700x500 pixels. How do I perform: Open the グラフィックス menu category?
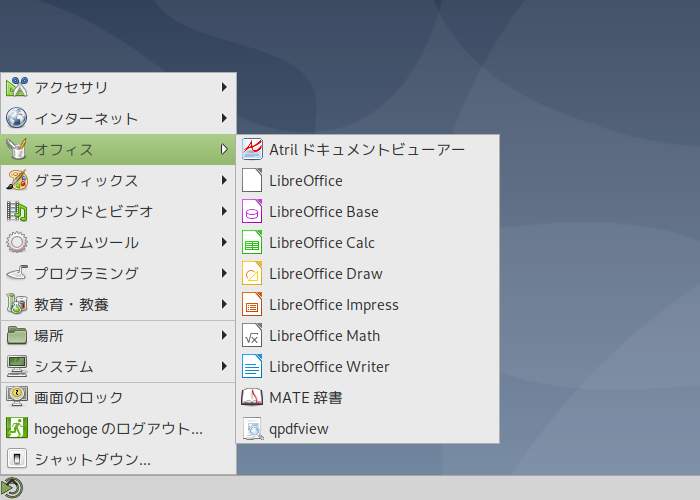point(118,180)
